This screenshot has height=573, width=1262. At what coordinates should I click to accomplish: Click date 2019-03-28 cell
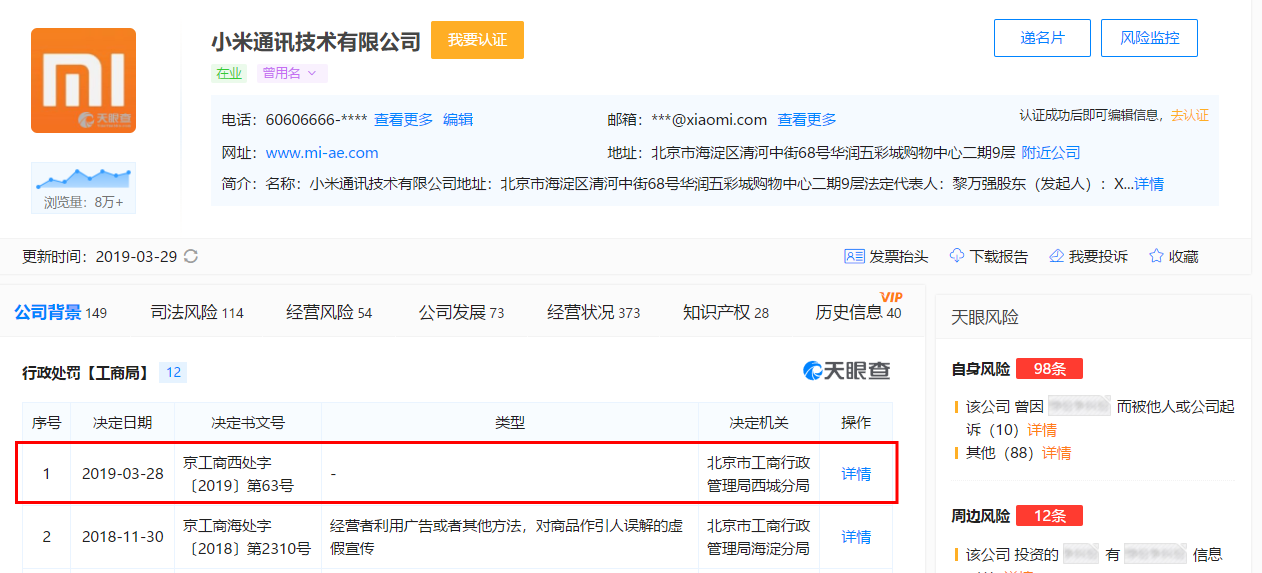(x=123, y=474)
